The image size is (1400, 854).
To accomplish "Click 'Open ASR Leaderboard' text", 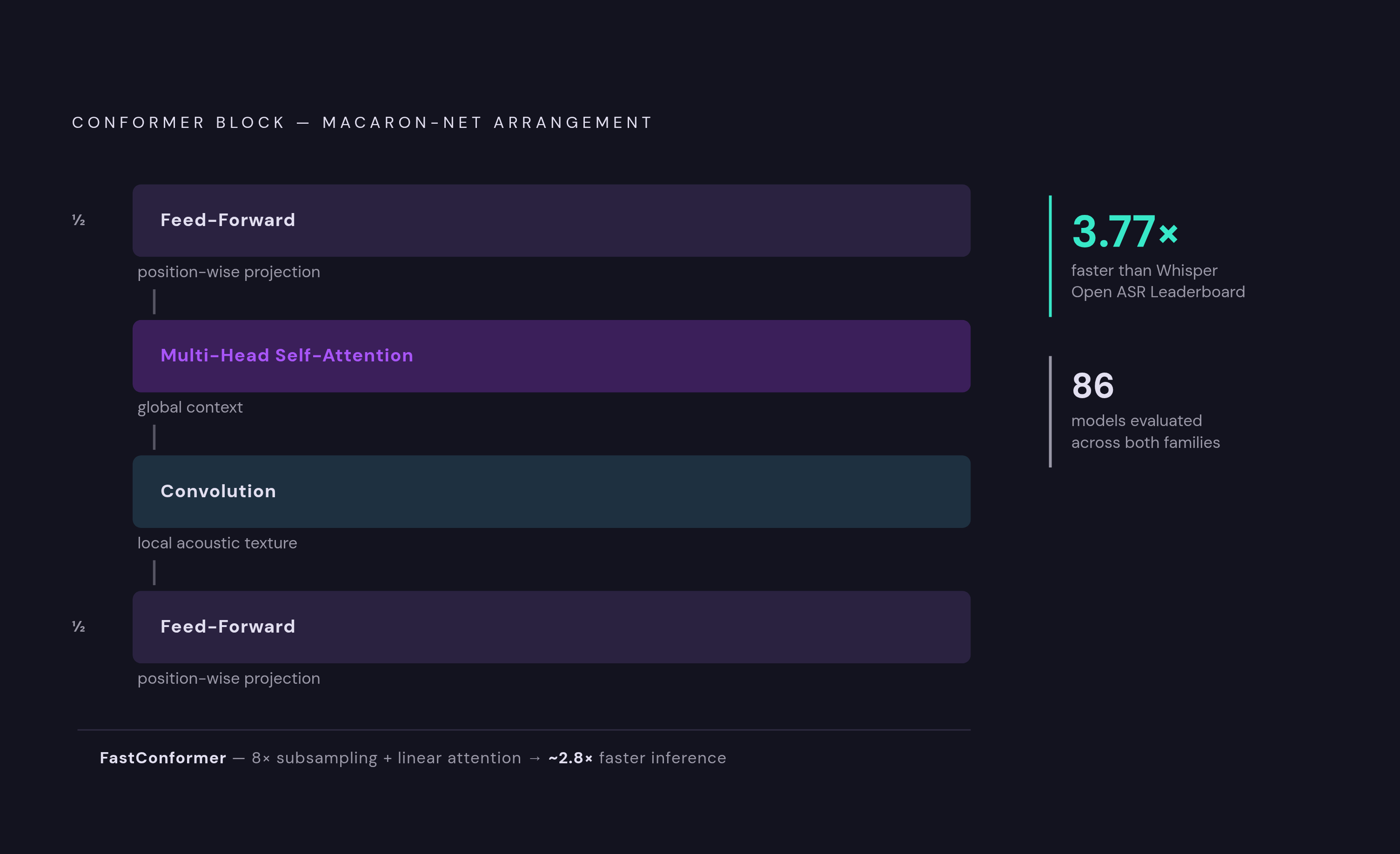I will [1158, 292].
